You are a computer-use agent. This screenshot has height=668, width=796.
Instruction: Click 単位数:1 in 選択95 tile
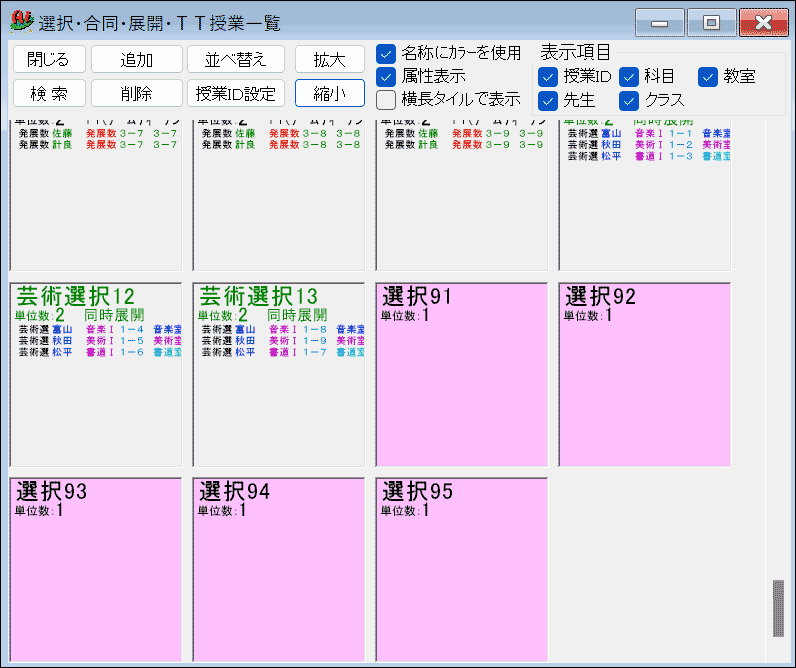[x=405, y=510]
